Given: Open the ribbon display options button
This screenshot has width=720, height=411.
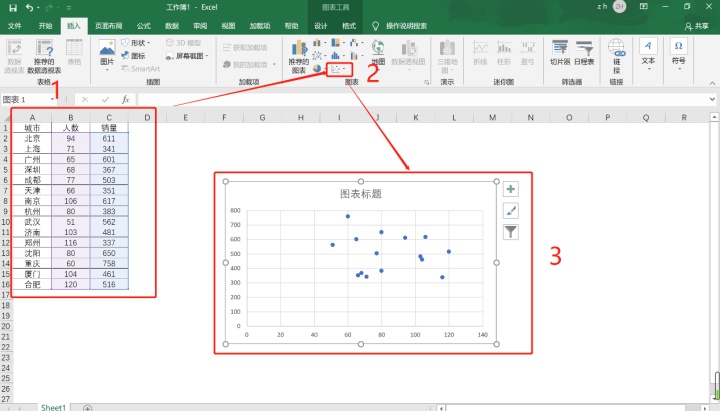Looking at the screenshot, I should pyautogui.click(x=644, y=6).
